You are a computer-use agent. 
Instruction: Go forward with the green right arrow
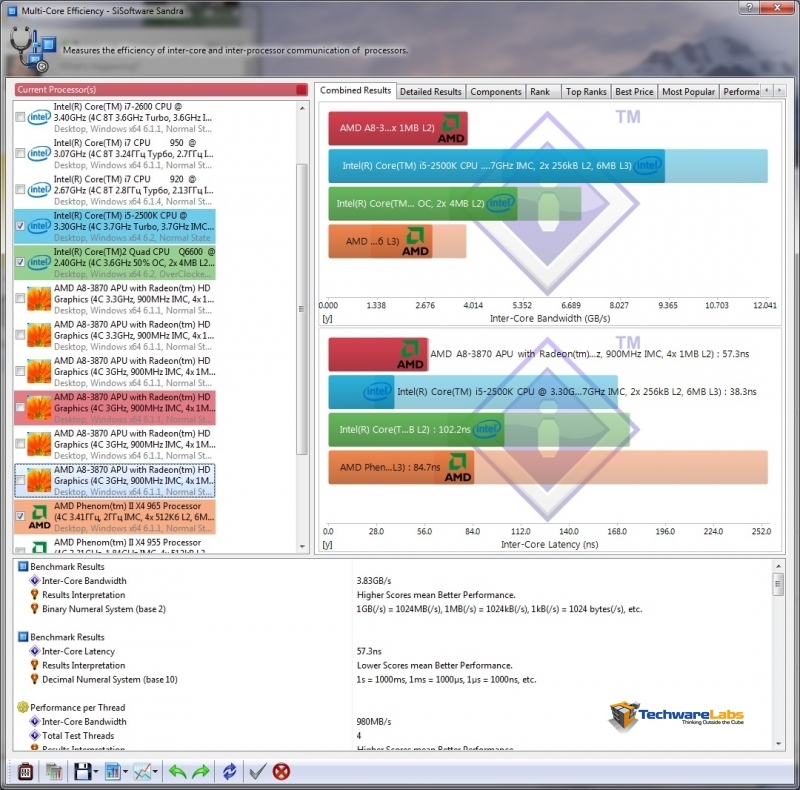point(201,771)
